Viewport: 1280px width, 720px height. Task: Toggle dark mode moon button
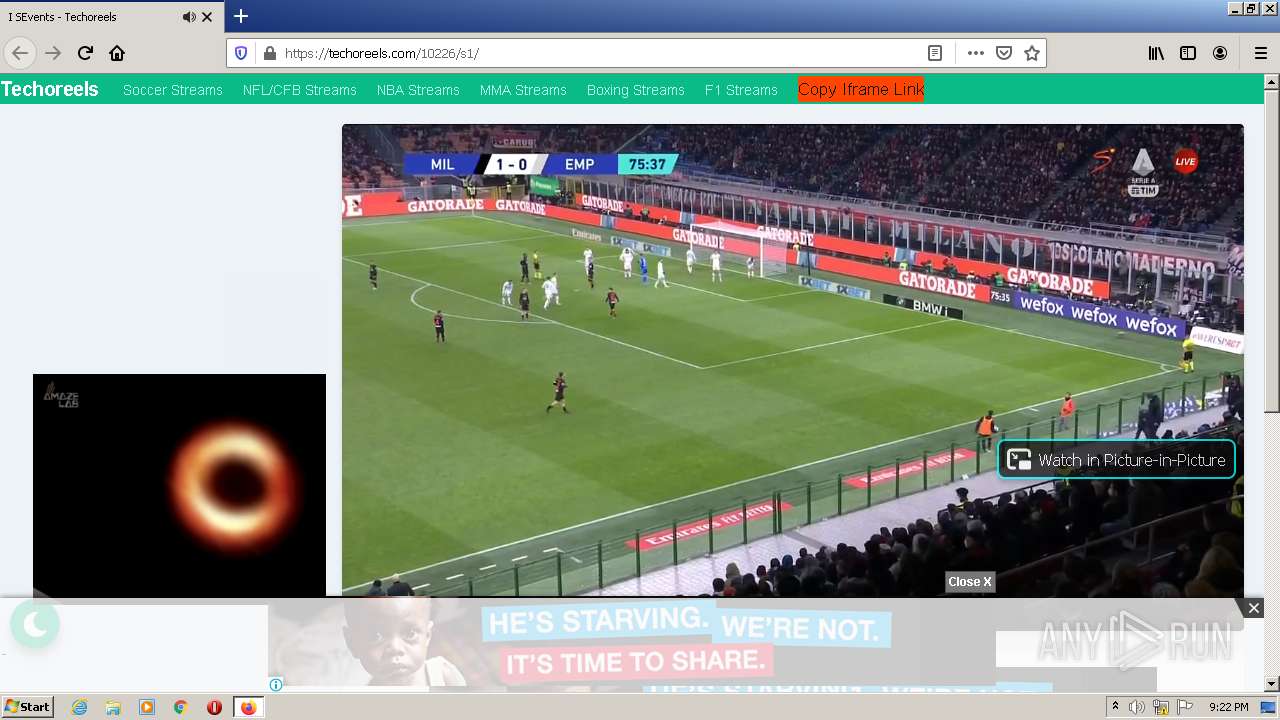click(x=35, y=625)
